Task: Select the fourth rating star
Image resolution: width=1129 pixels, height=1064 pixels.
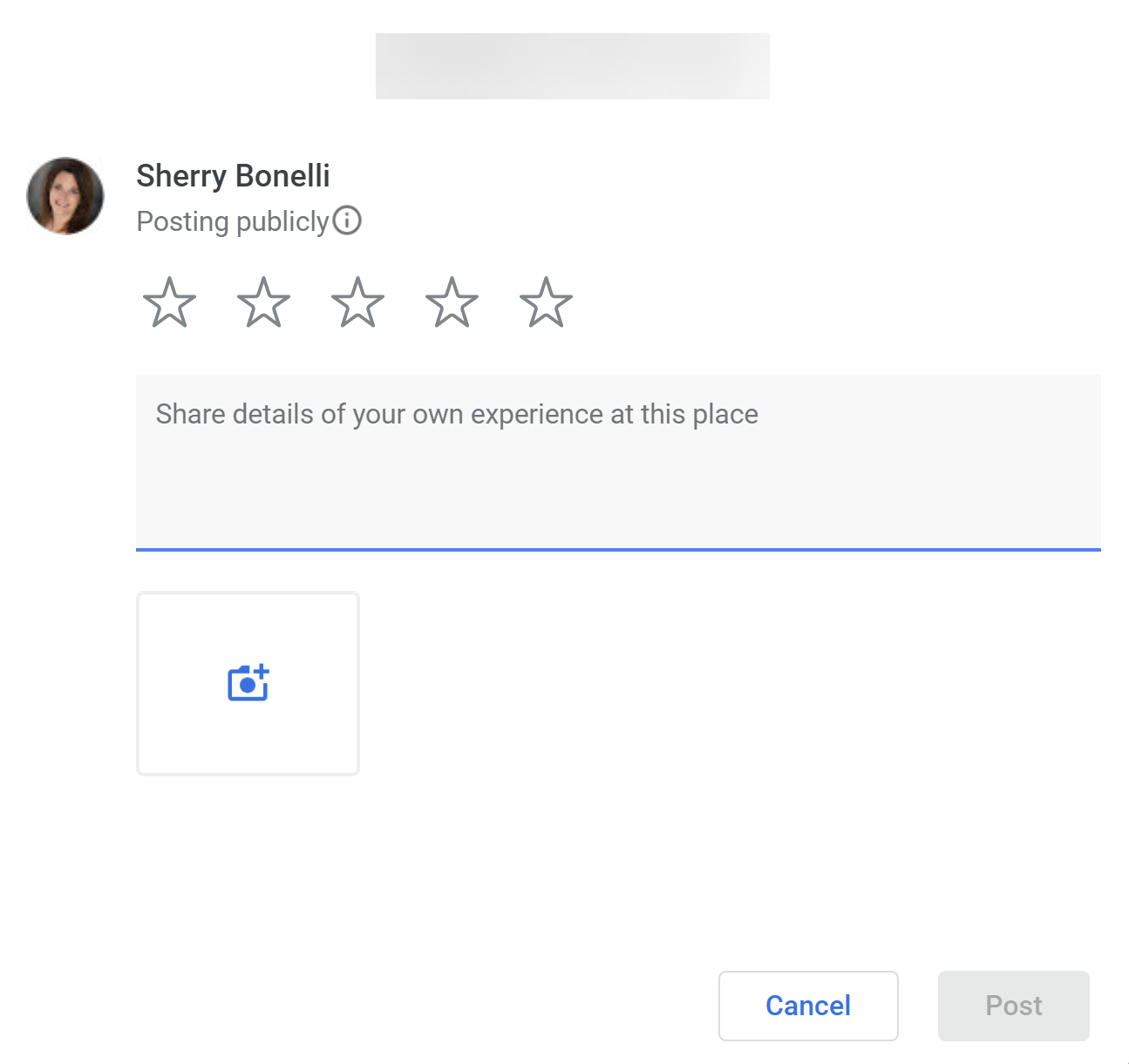Action: pos(452,303)
